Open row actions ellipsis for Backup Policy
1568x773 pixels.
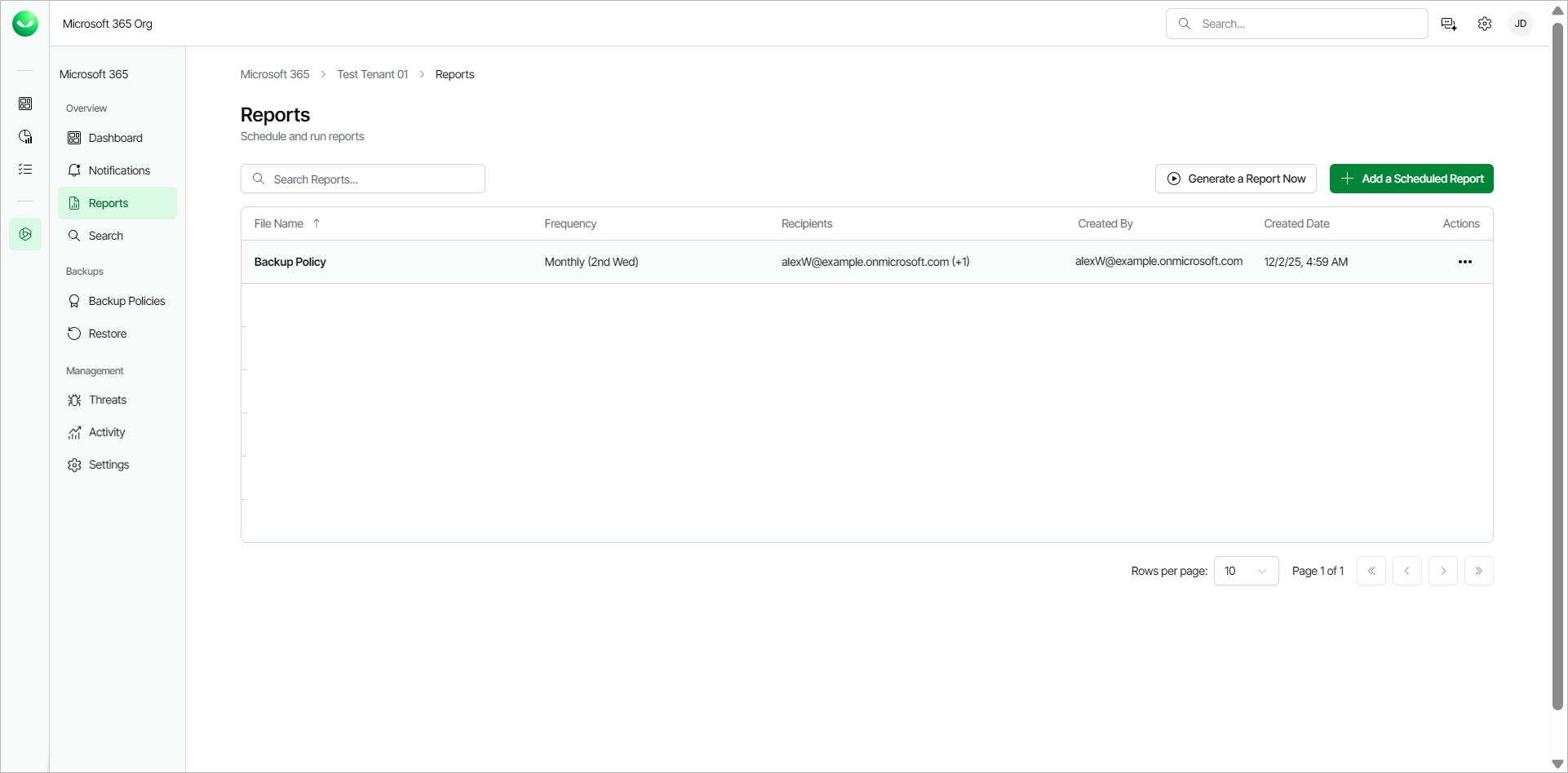(x=1464, y=262)
